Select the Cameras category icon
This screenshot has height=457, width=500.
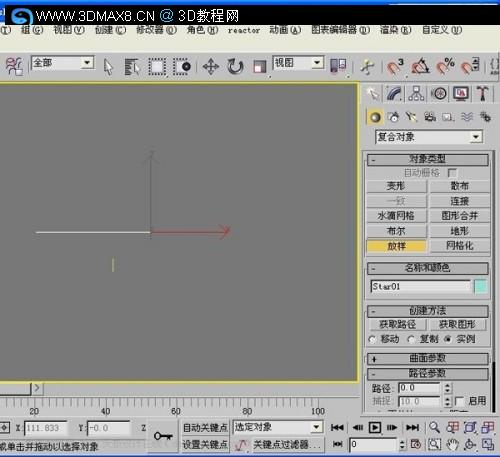click(430, 117)
